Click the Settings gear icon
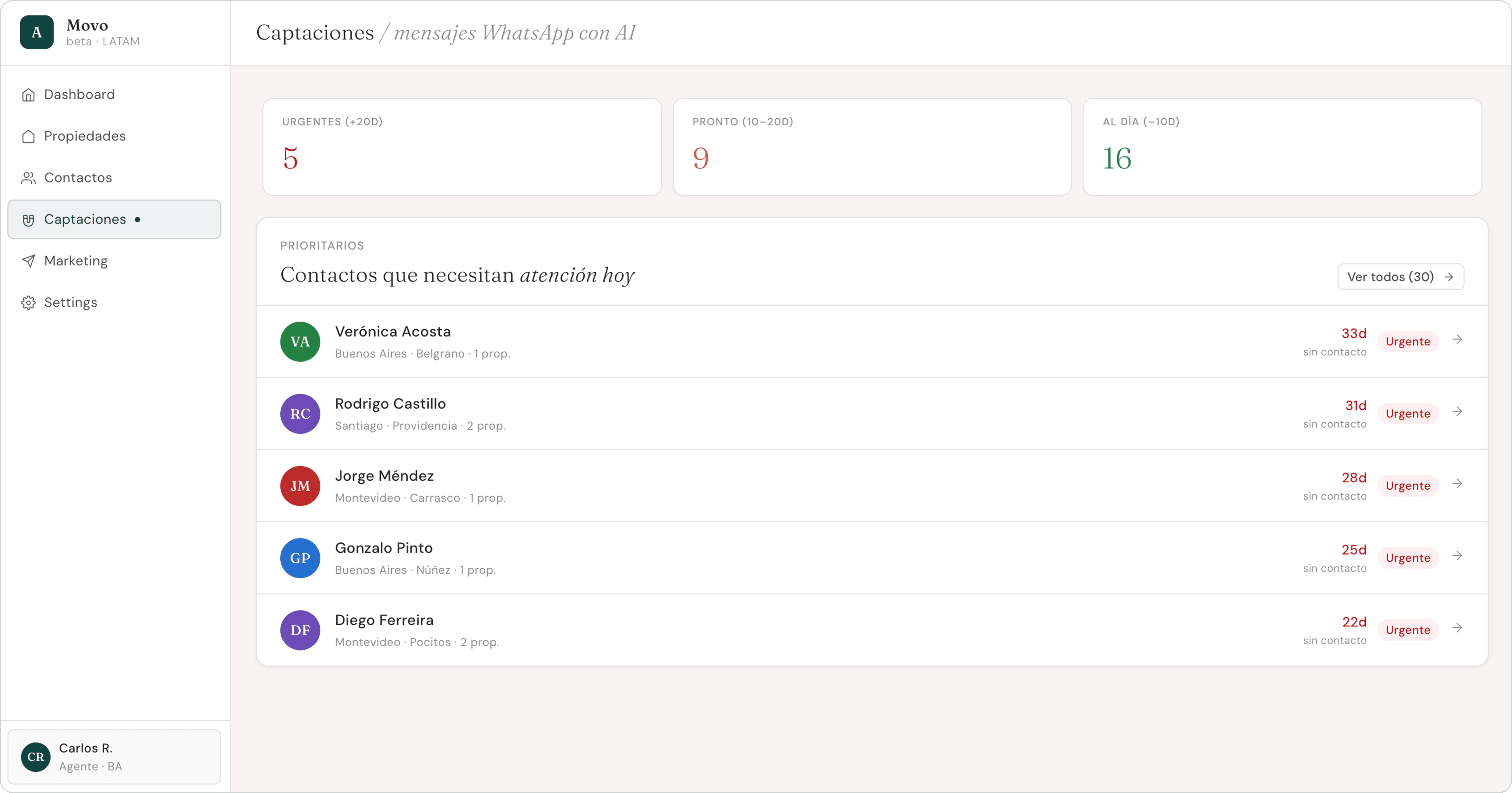1512x793 pixels. 28,303
